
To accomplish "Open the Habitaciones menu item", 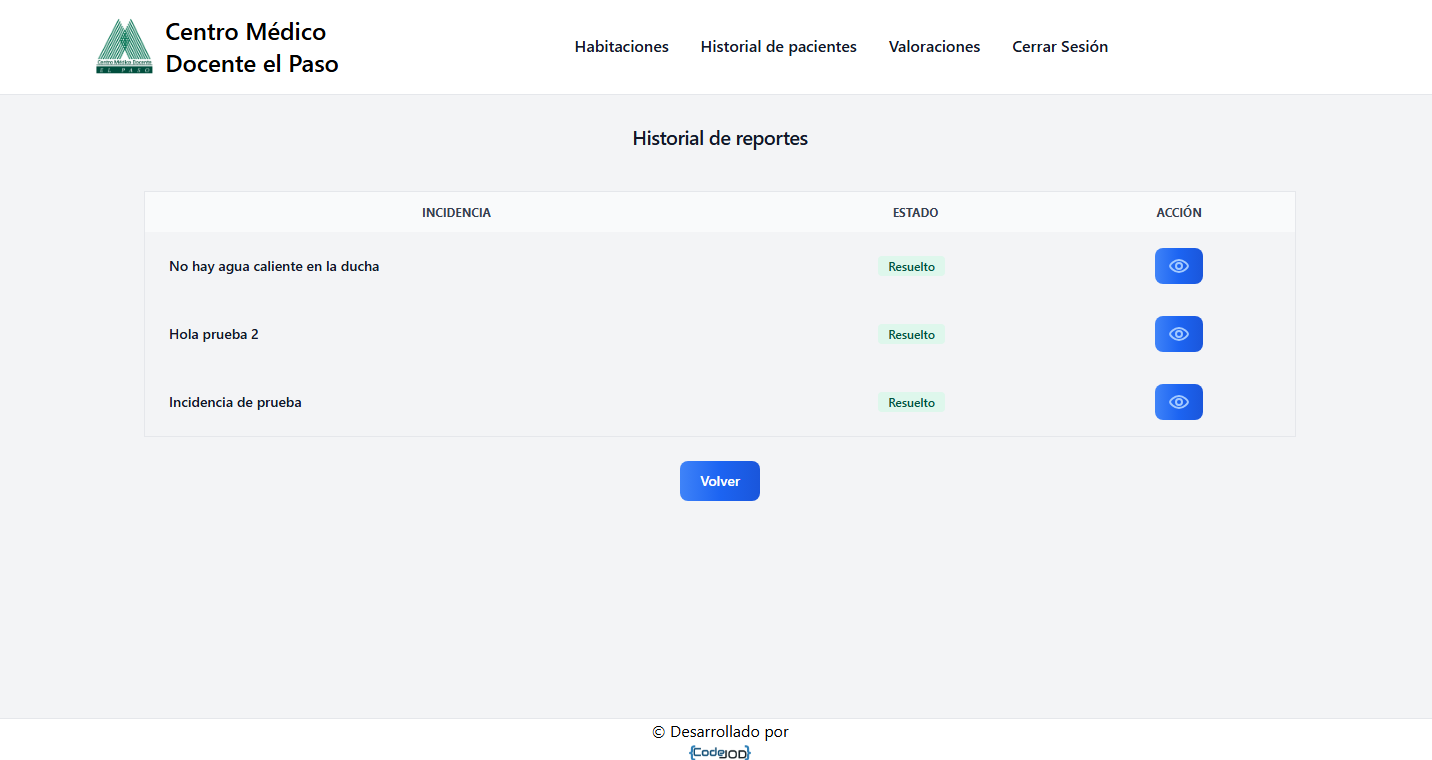I will 621,47.
